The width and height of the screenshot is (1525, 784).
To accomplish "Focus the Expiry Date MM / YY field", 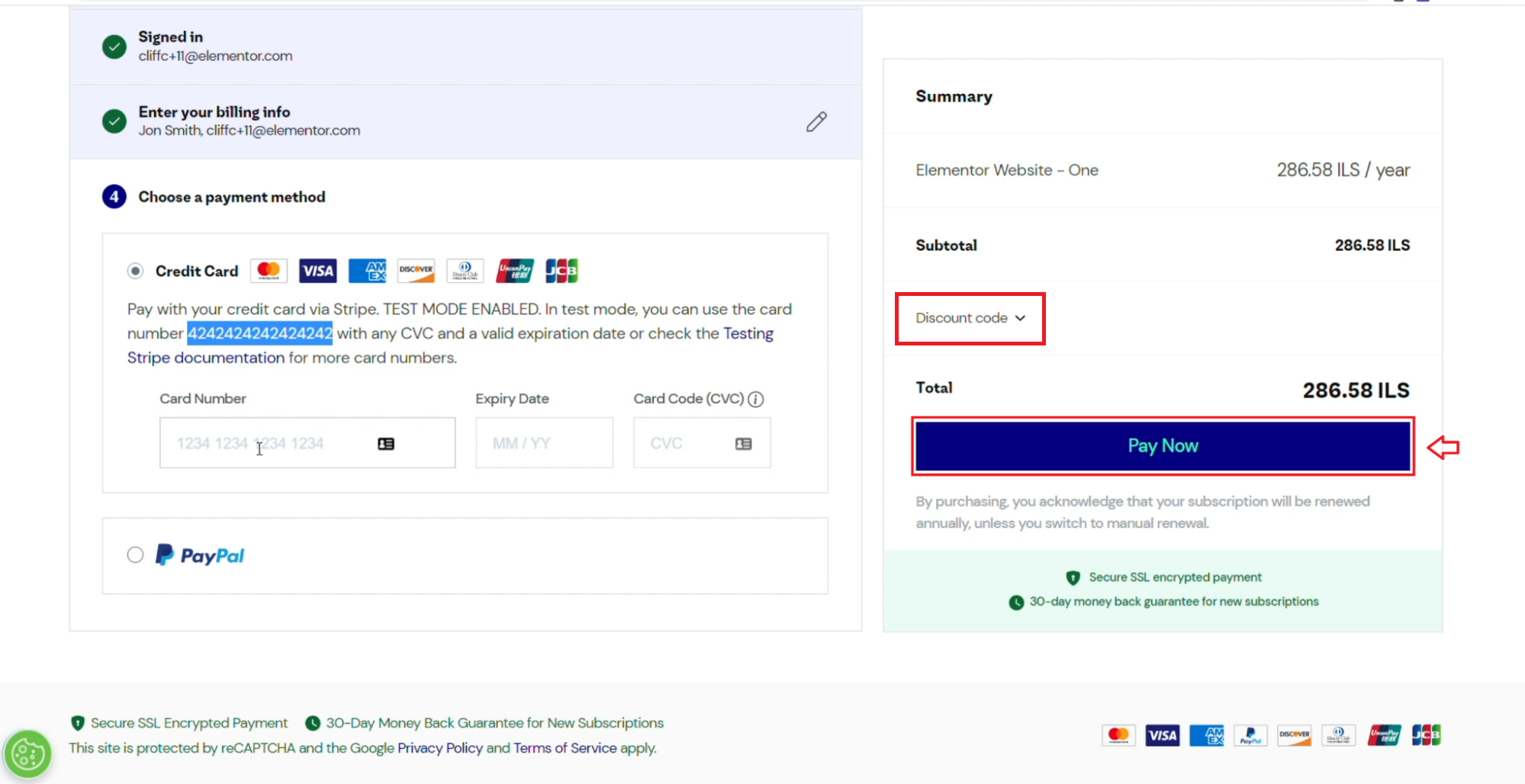I will [544, 443].
